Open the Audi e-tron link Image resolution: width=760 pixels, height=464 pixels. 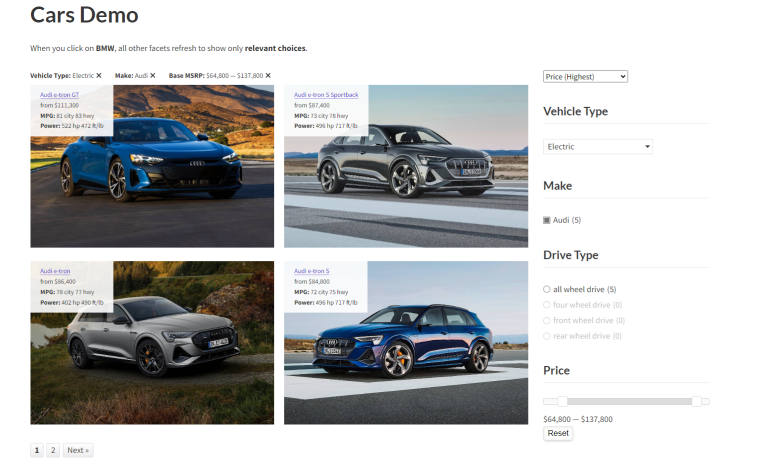pyautogui.click(x=55, y=271)
